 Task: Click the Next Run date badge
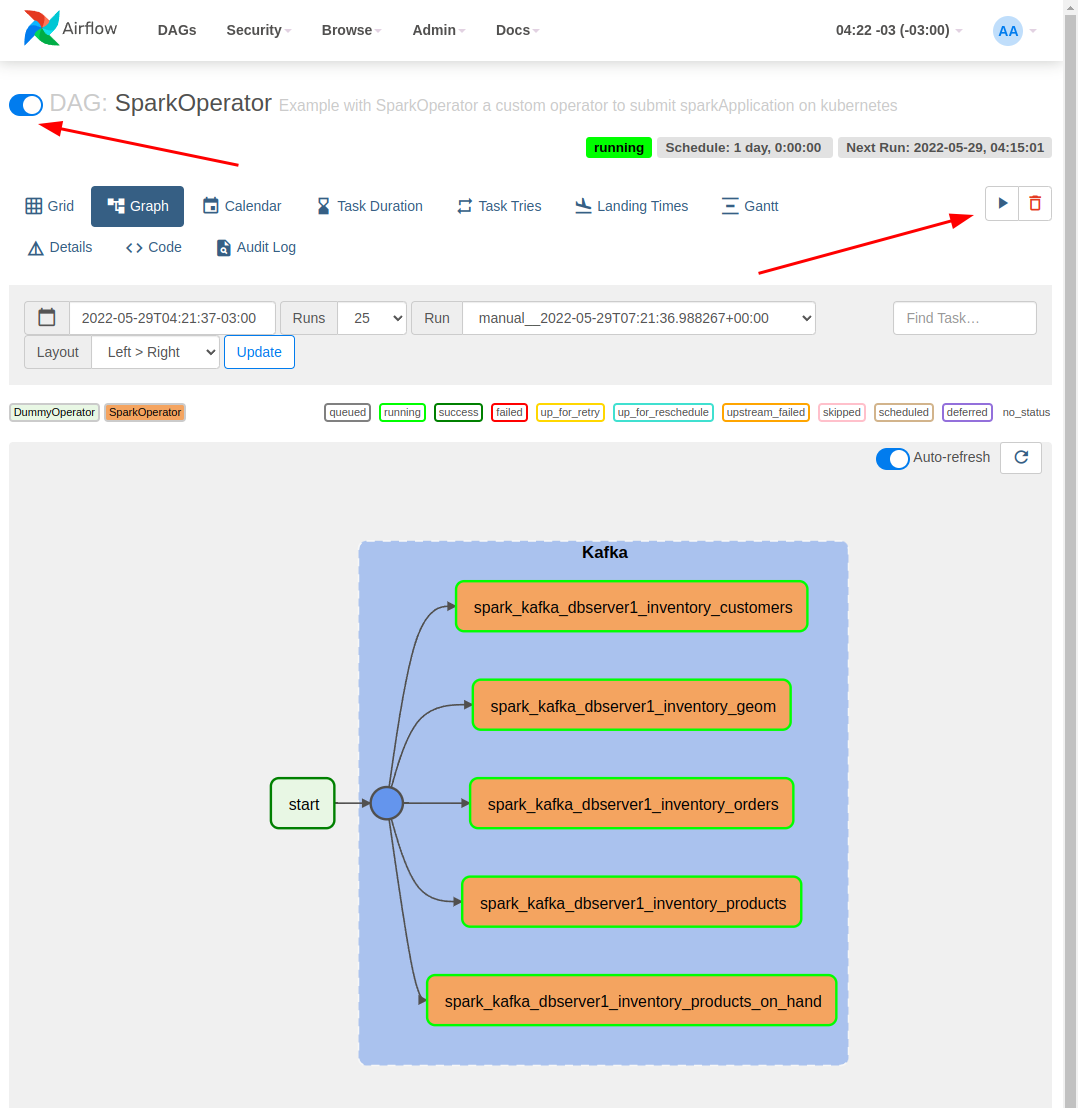click(x=944, y=148)
